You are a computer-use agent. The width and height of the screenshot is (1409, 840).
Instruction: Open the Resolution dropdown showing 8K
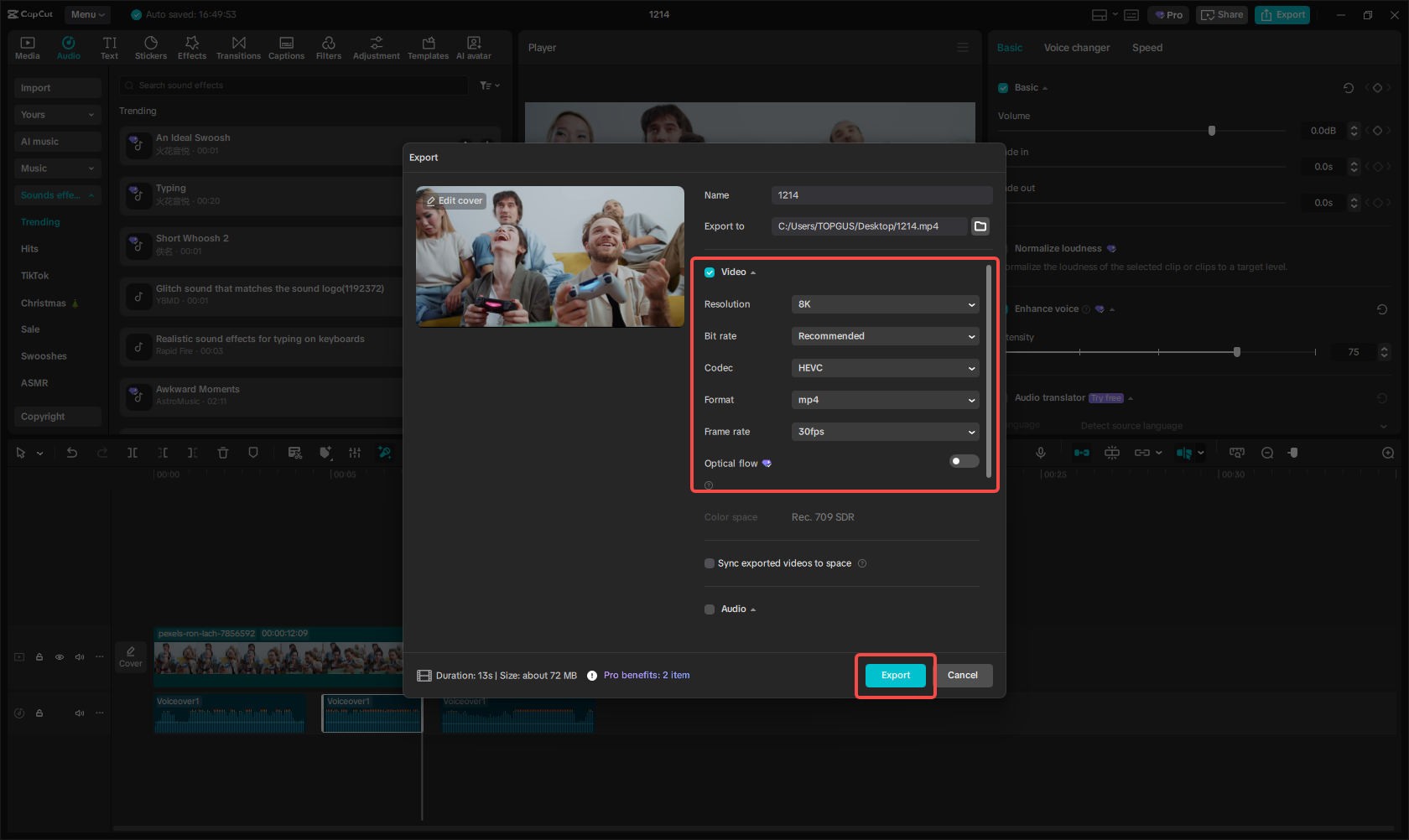click(885, 303)
